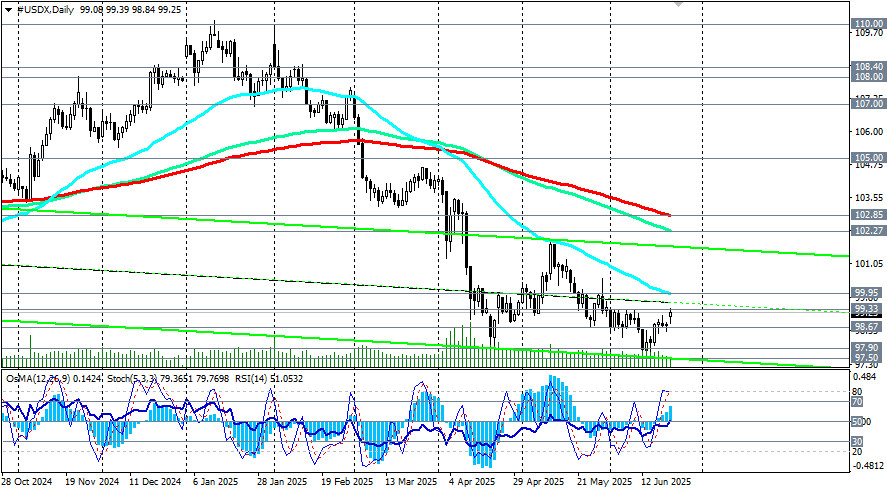Click the 70 level on oscillator scale
Screen dimensions: 887x493
[858, 402]
